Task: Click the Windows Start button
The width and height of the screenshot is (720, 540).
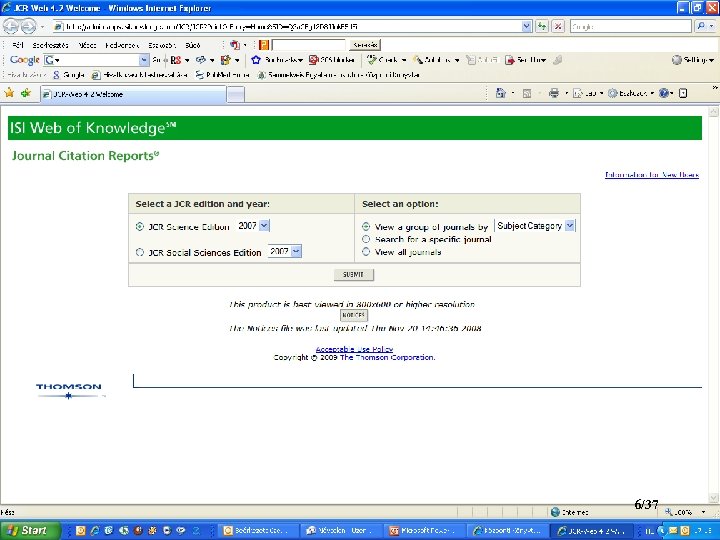Action: pyautogui.click(x=30, y=530)
